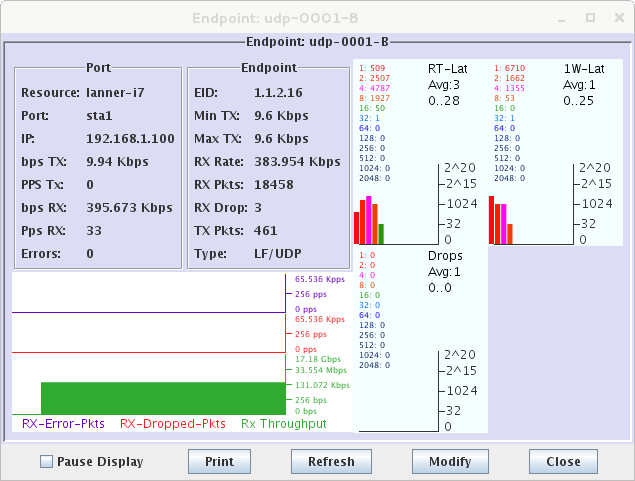Click RT-Lat bucket '8: 1927'
Viewport: 635px width, 481px height.
(x=374, y=98)
